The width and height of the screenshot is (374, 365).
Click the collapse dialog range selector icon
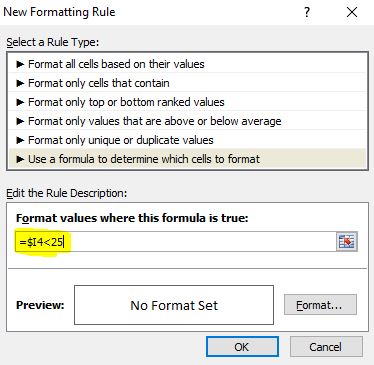[x=347, y=242]
